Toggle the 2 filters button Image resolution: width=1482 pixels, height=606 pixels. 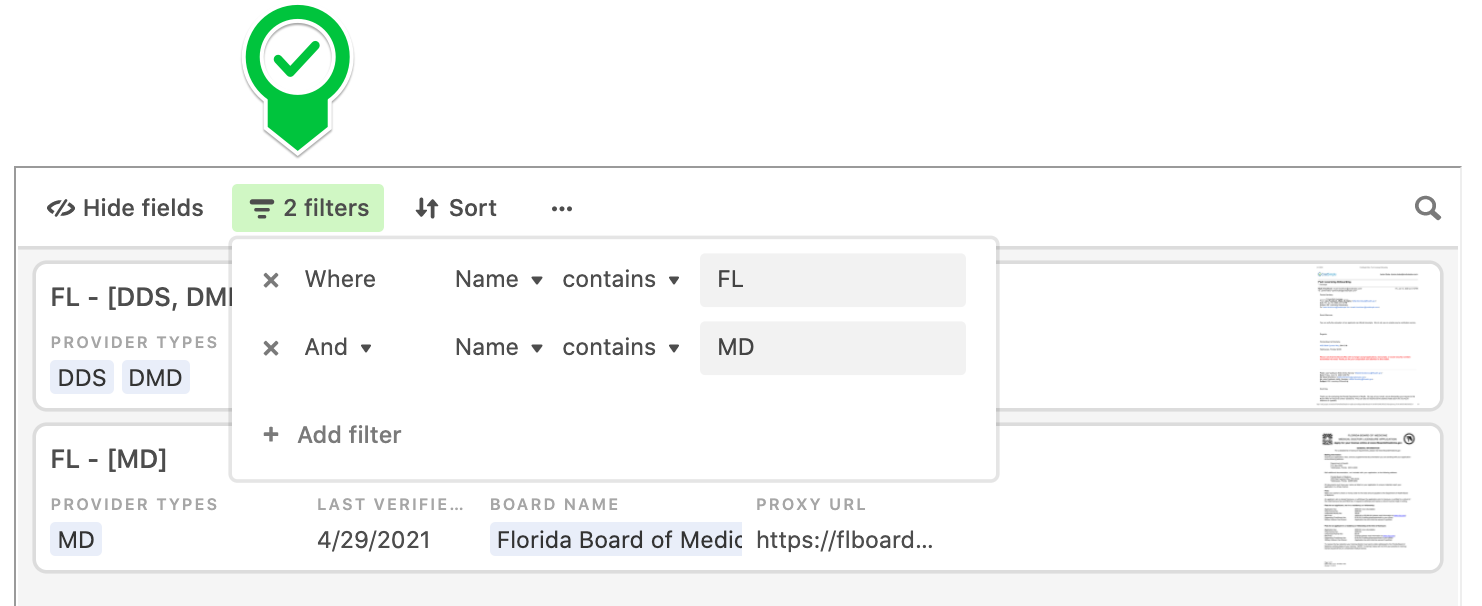click(308, 208)
